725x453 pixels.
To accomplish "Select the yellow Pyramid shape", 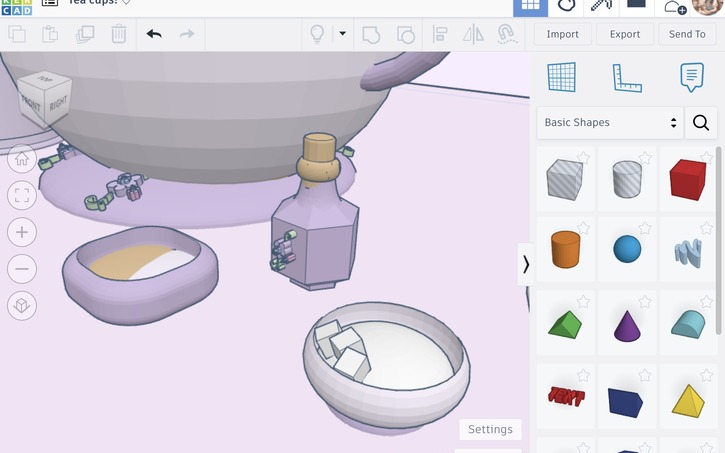I will [688, 400].
